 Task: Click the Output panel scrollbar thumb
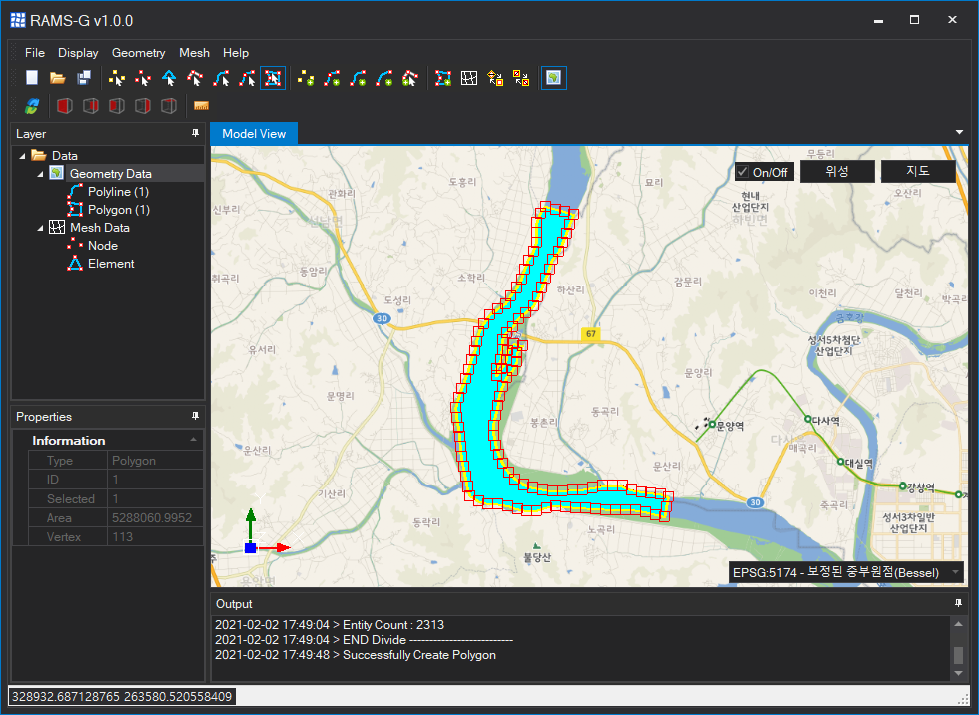click(958, 655)
